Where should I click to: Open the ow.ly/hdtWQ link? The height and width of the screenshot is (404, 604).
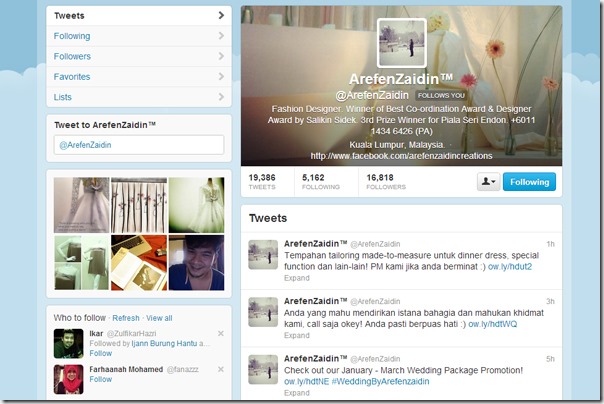pyautogui.click(x=493, y=324)
